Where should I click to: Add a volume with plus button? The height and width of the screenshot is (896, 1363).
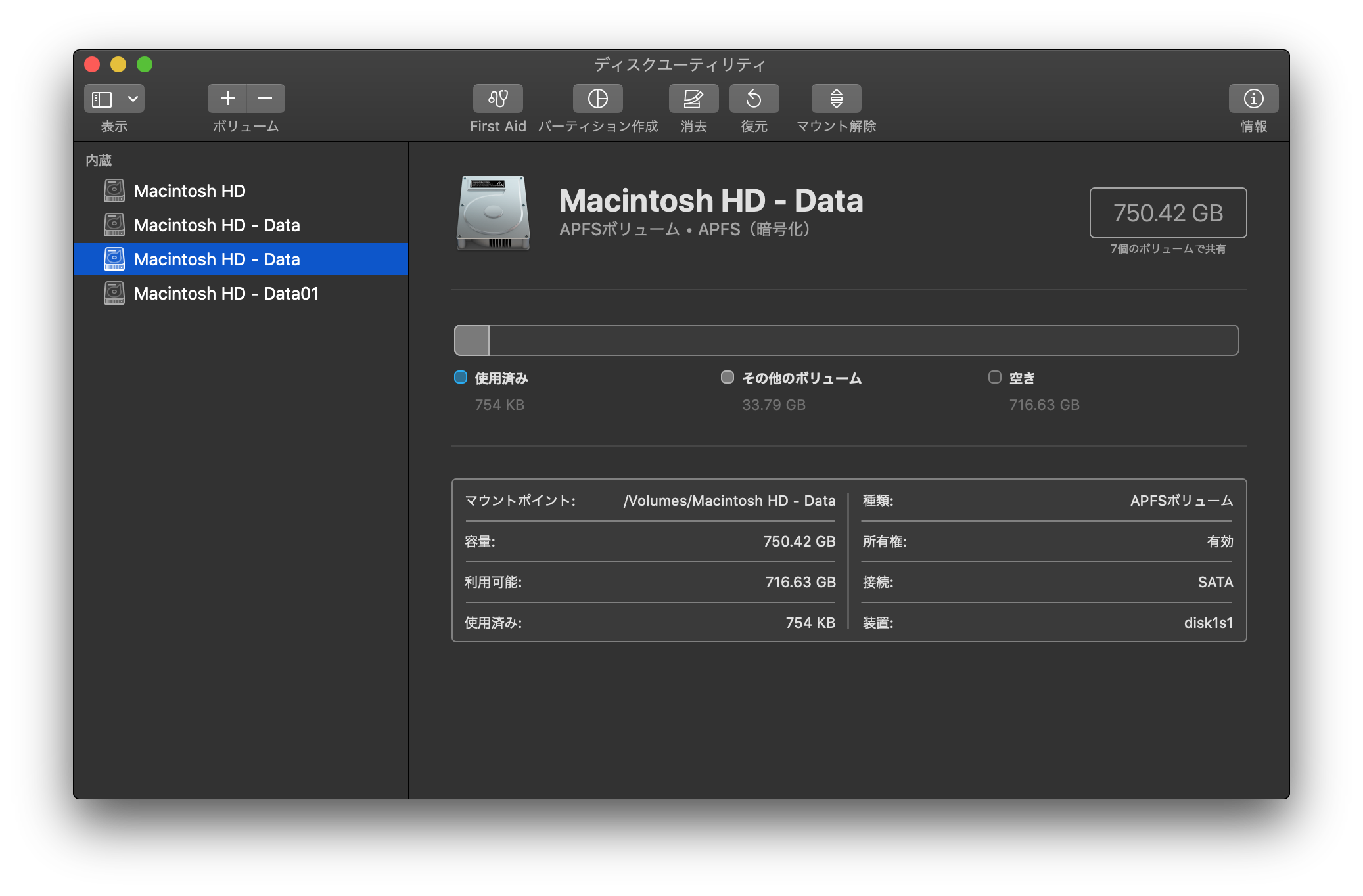(227, 99)
